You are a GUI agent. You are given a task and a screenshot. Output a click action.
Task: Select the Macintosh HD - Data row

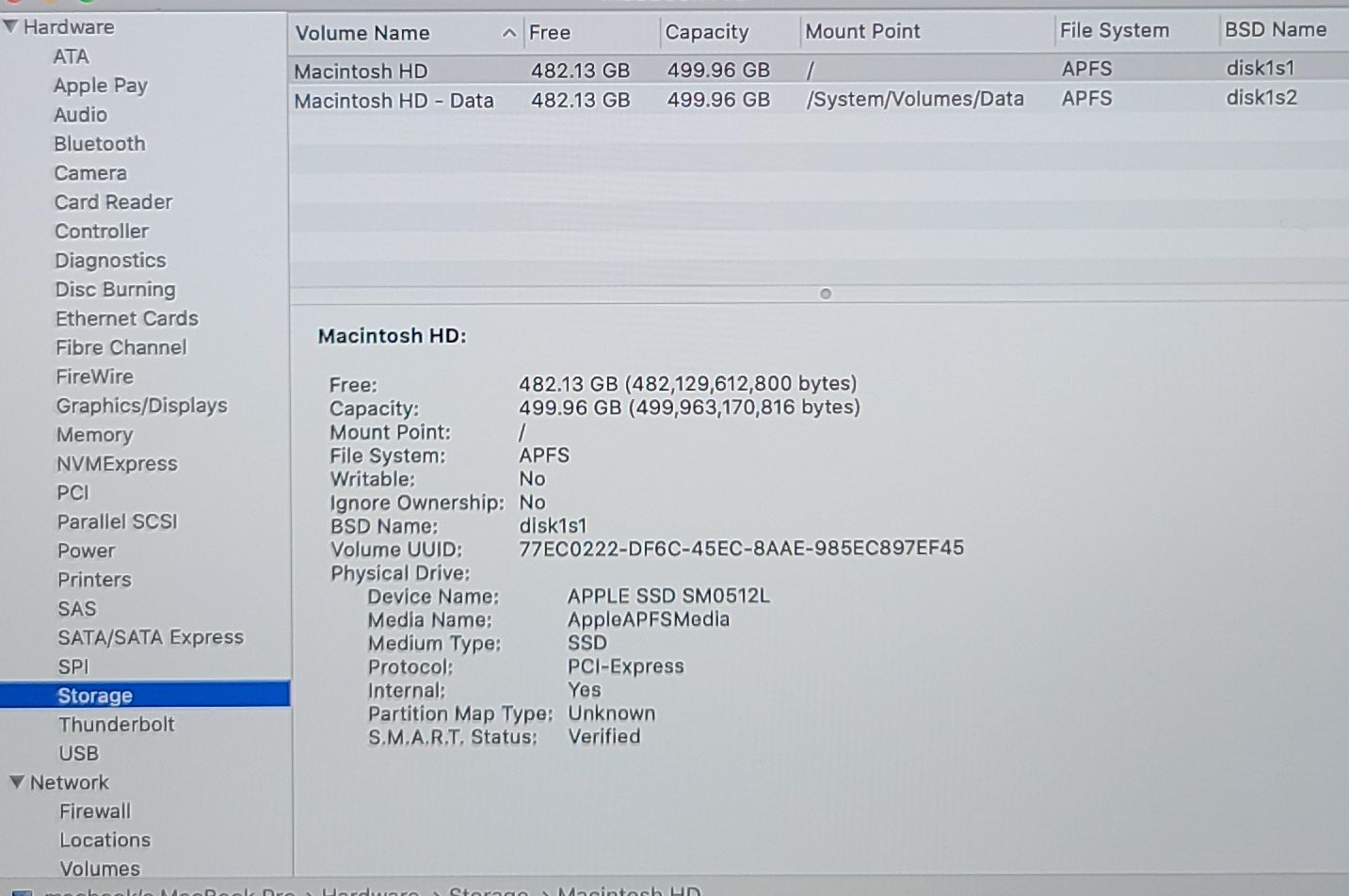click(x=393, y=101)
